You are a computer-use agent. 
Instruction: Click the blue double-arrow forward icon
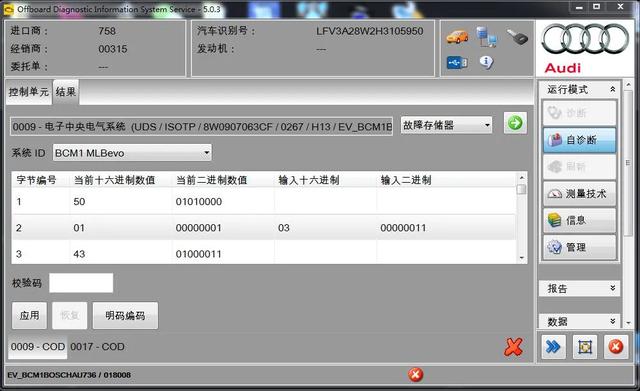(x=553, y=347)
